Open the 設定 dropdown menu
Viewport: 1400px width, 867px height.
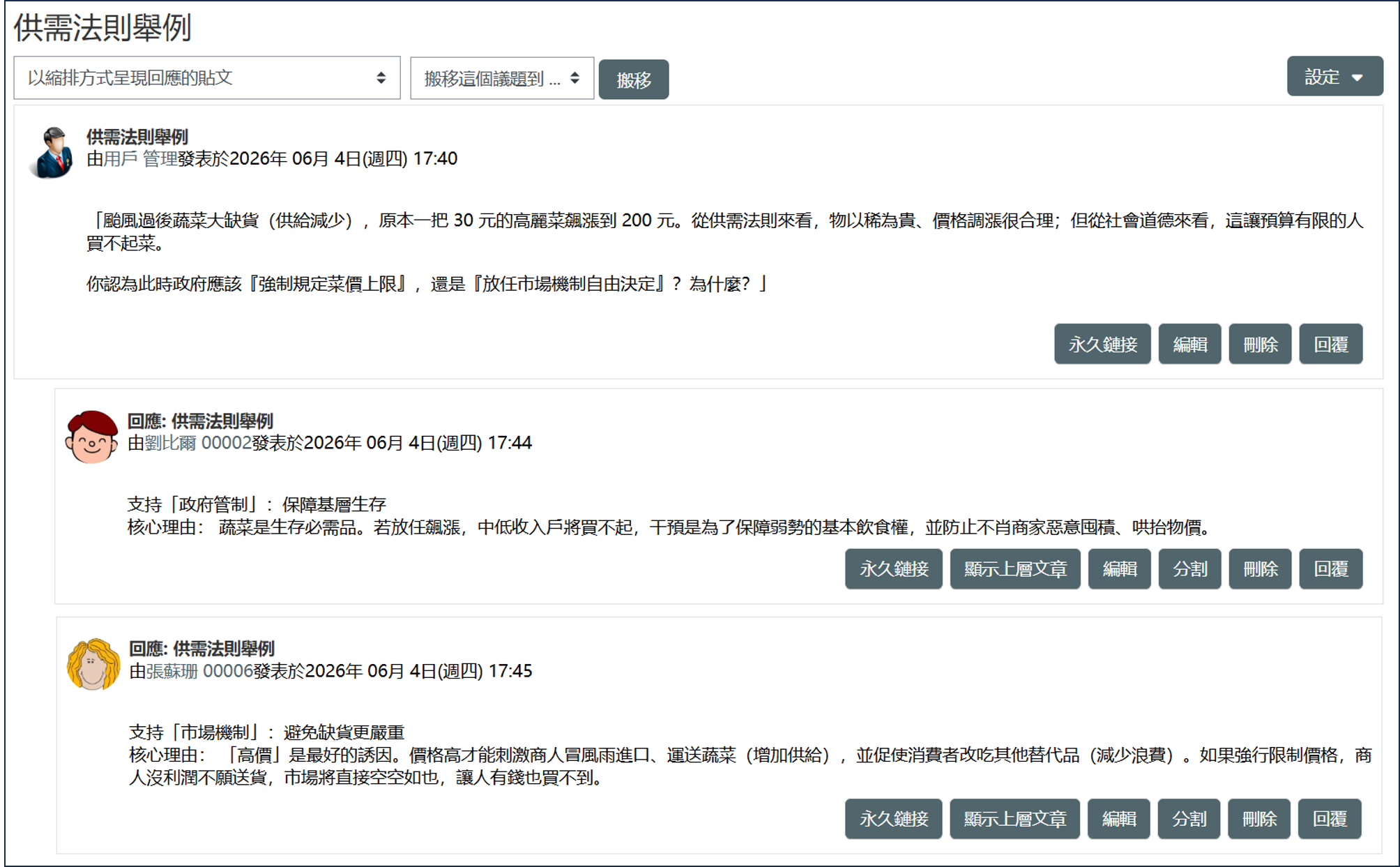[x=1334, y=76]
